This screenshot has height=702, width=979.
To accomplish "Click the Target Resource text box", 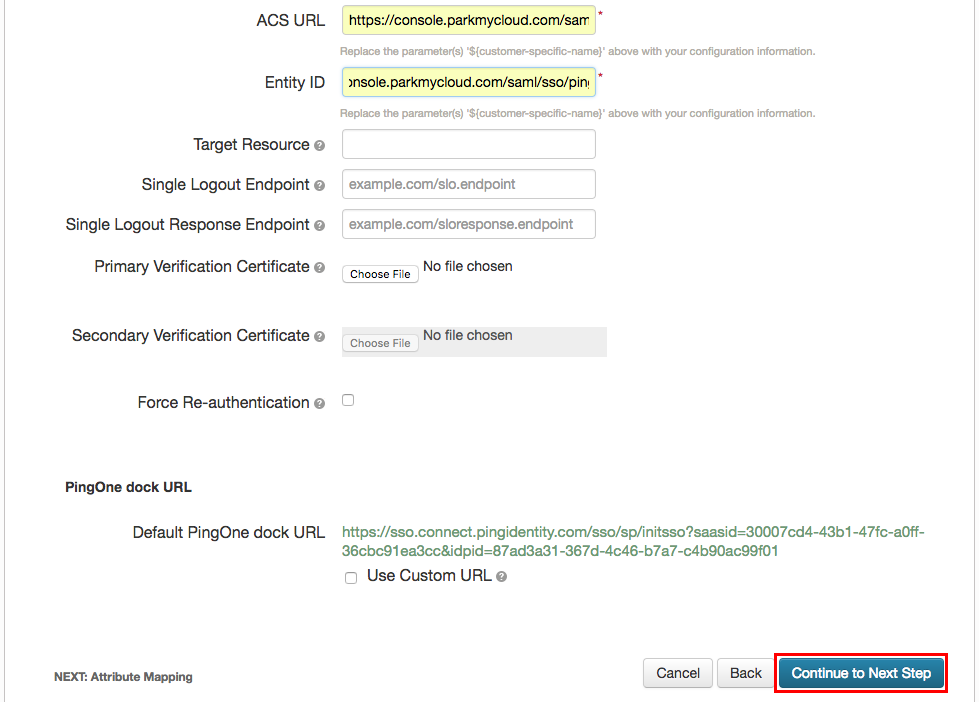I will (x=469, y=144).
